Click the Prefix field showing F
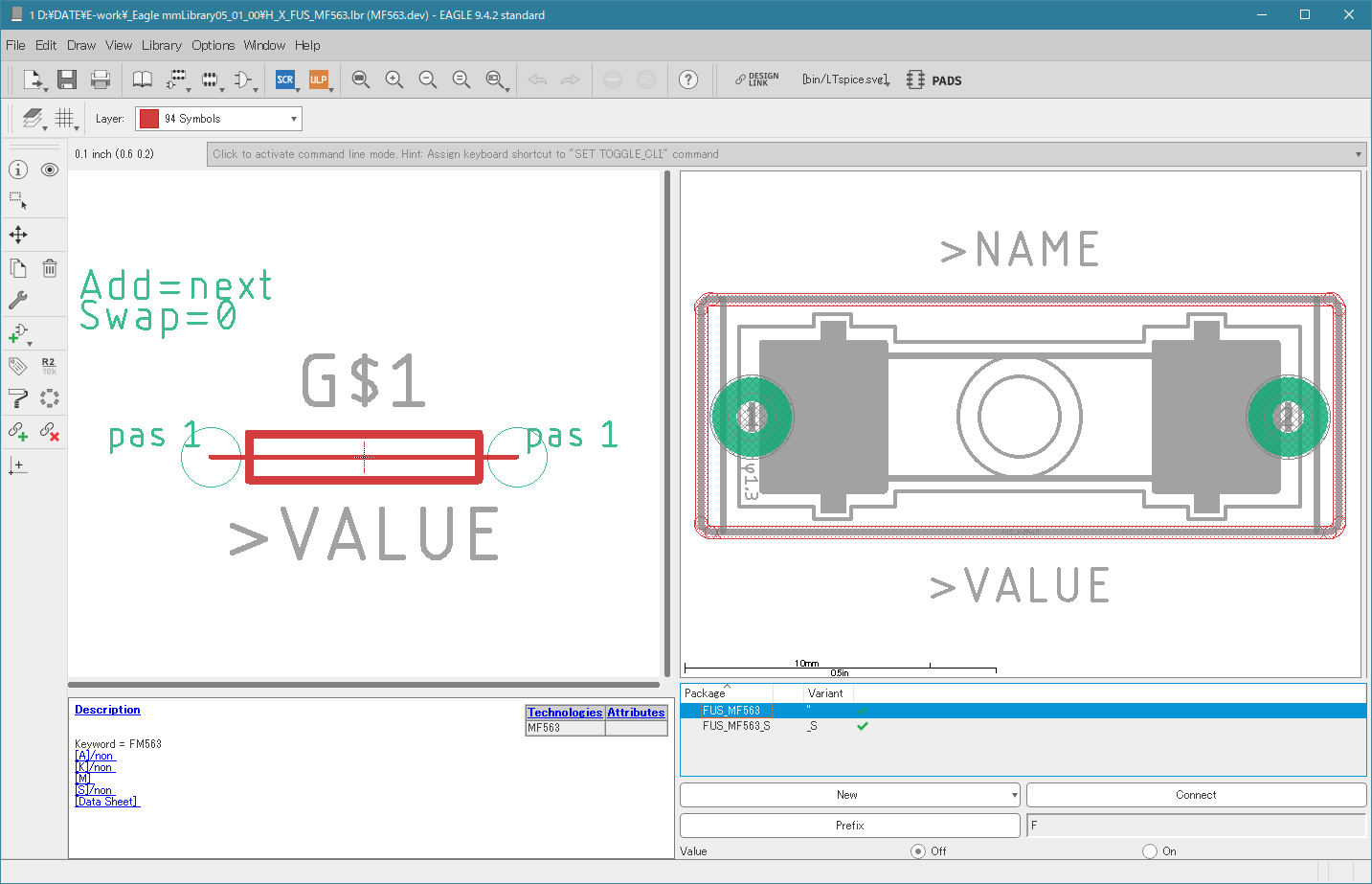1372x884 pixels. coord(1196,826)
